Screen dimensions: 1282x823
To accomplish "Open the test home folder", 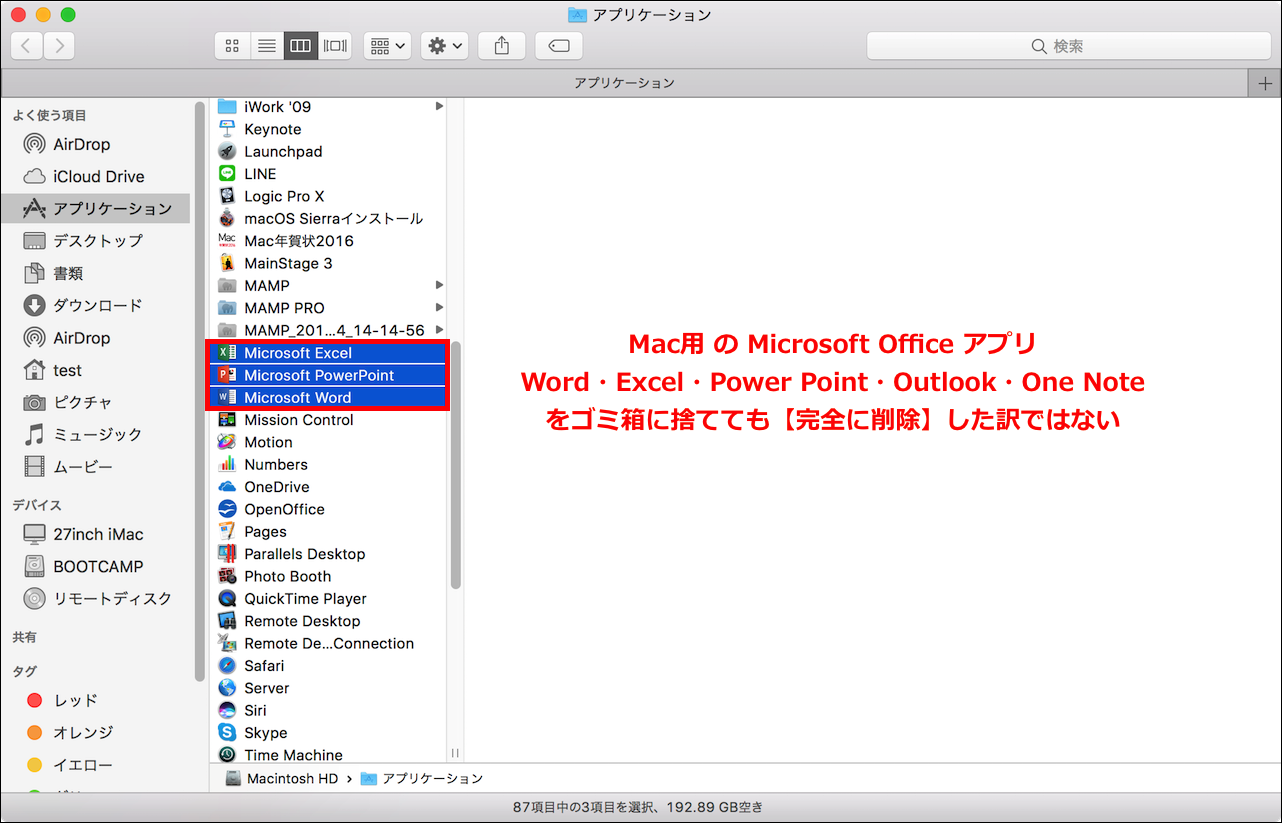I will click(x=67, y=370).
